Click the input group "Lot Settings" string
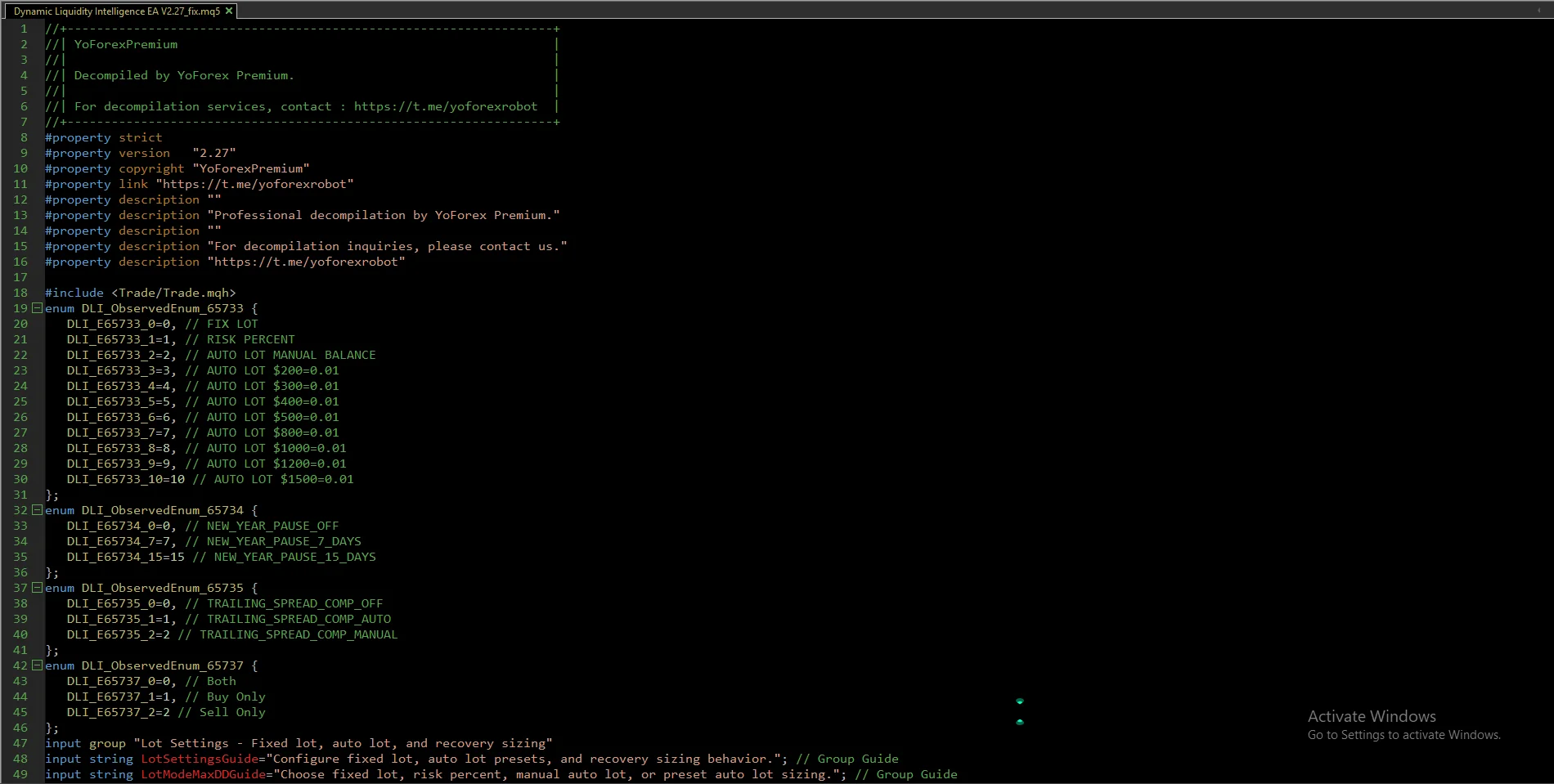 [344, 743]
